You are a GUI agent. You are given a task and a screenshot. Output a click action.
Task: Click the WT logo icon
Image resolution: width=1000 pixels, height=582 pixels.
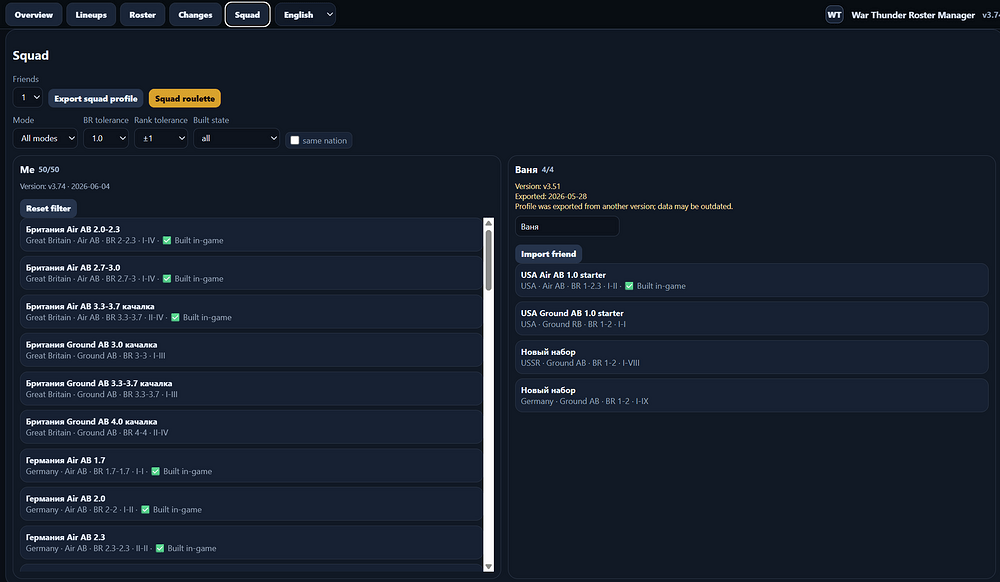tap(834, 15)
